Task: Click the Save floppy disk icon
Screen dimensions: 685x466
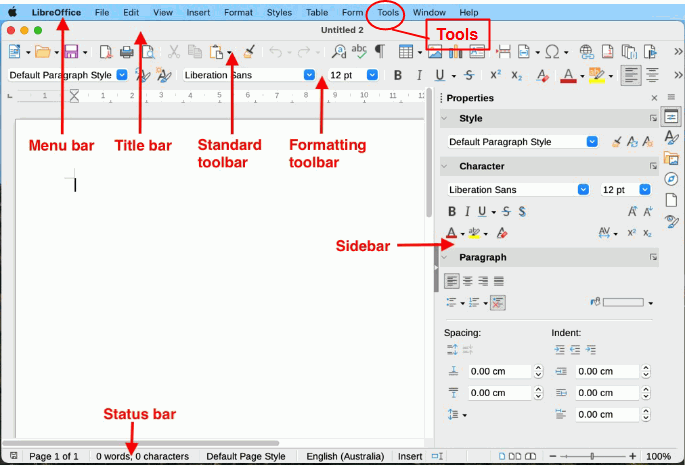Action: (x=71, y=52)
